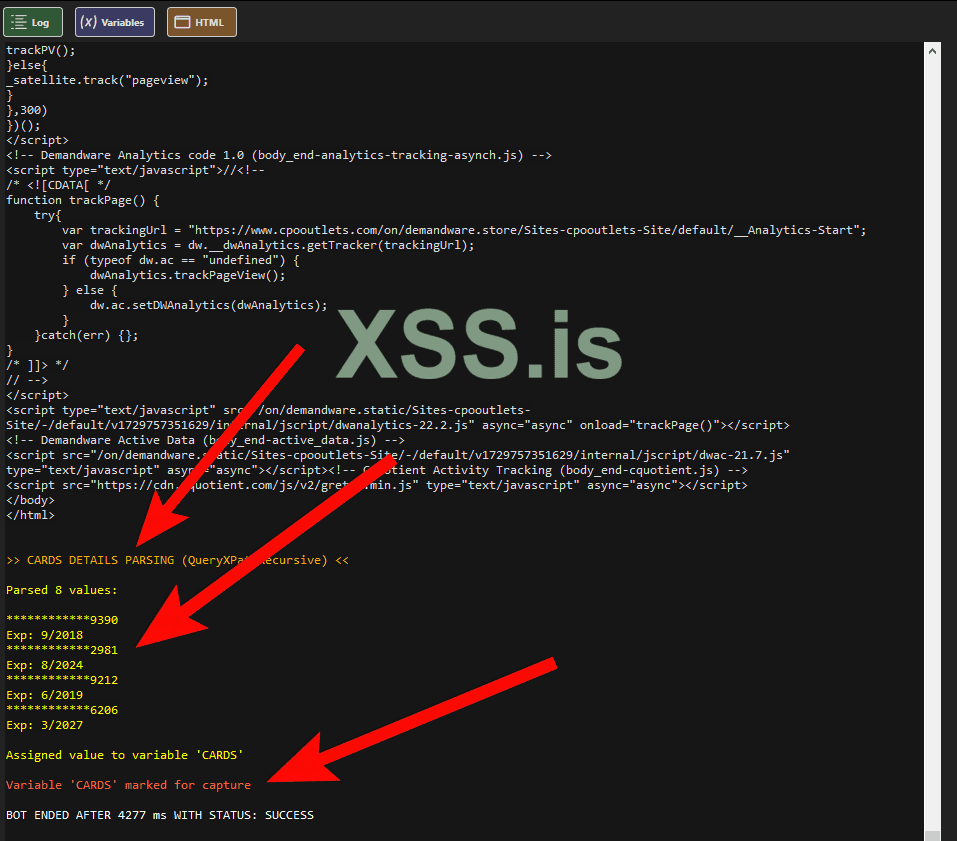Click the 'function trackPage() {' line
Viewport: 957px width, 841px height.
click(82, 200)
